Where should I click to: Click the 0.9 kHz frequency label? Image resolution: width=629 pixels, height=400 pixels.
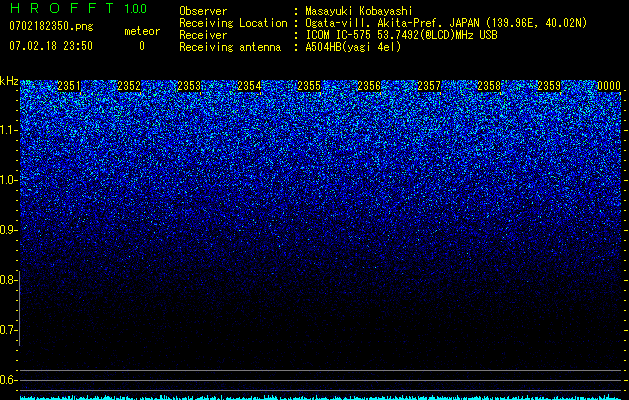pyautogui.click(x=8, y=230)
